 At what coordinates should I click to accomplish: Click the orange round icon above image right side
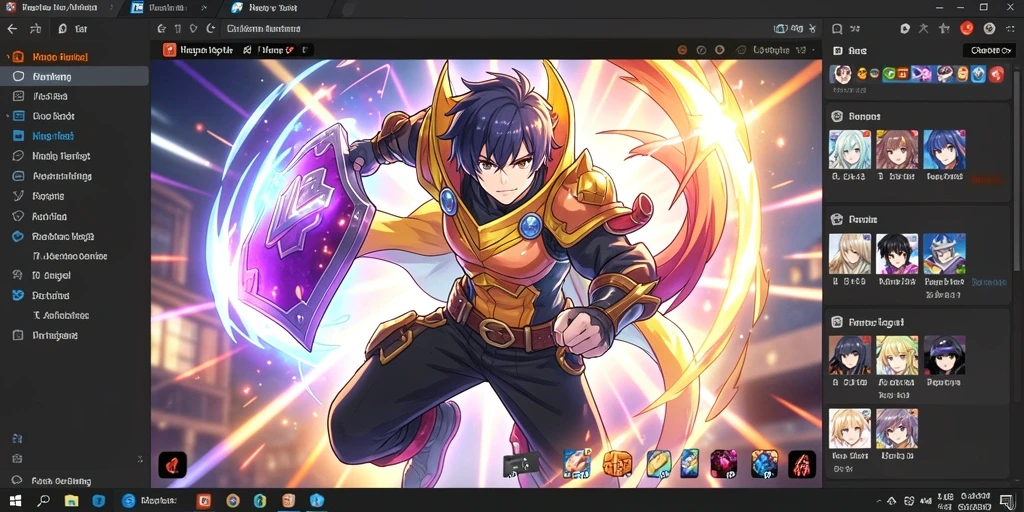(682, 50)
